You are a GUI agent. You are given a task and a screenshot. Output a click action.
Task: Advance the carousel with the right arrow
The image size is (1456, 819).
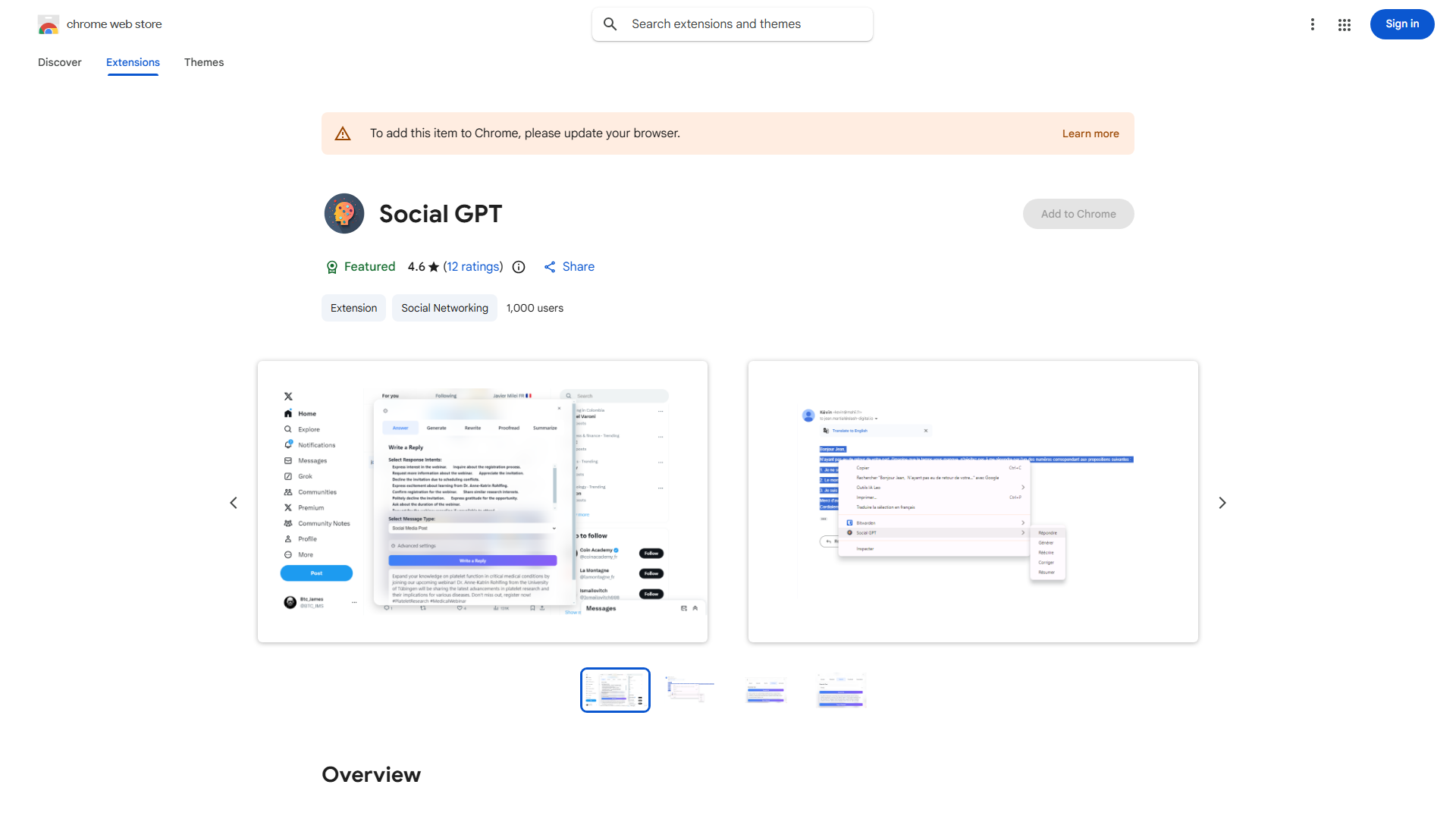[x=1222, y=502]
